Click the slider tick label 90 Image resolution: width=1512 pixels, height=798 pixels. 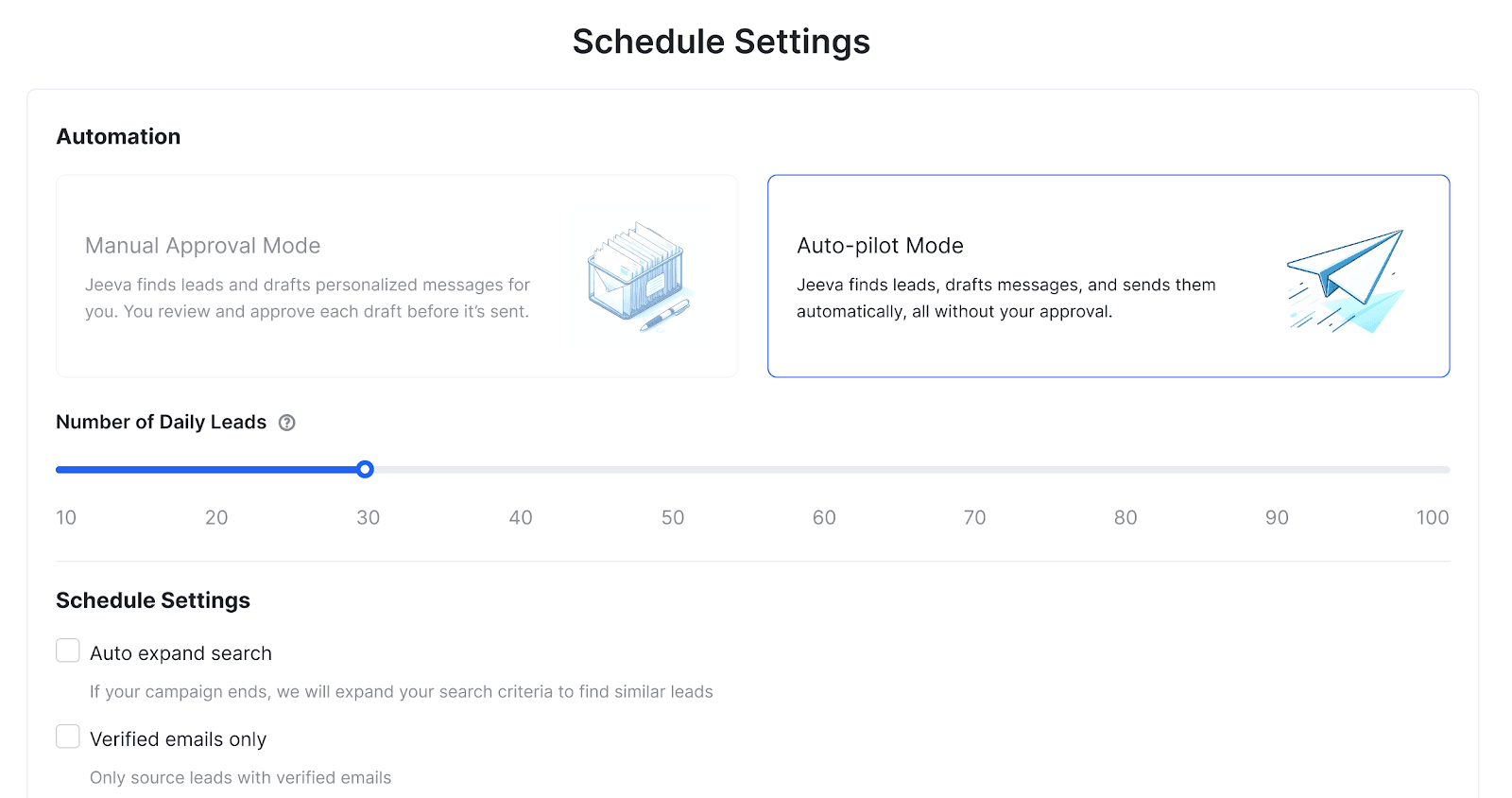[x=1277, y=517]
